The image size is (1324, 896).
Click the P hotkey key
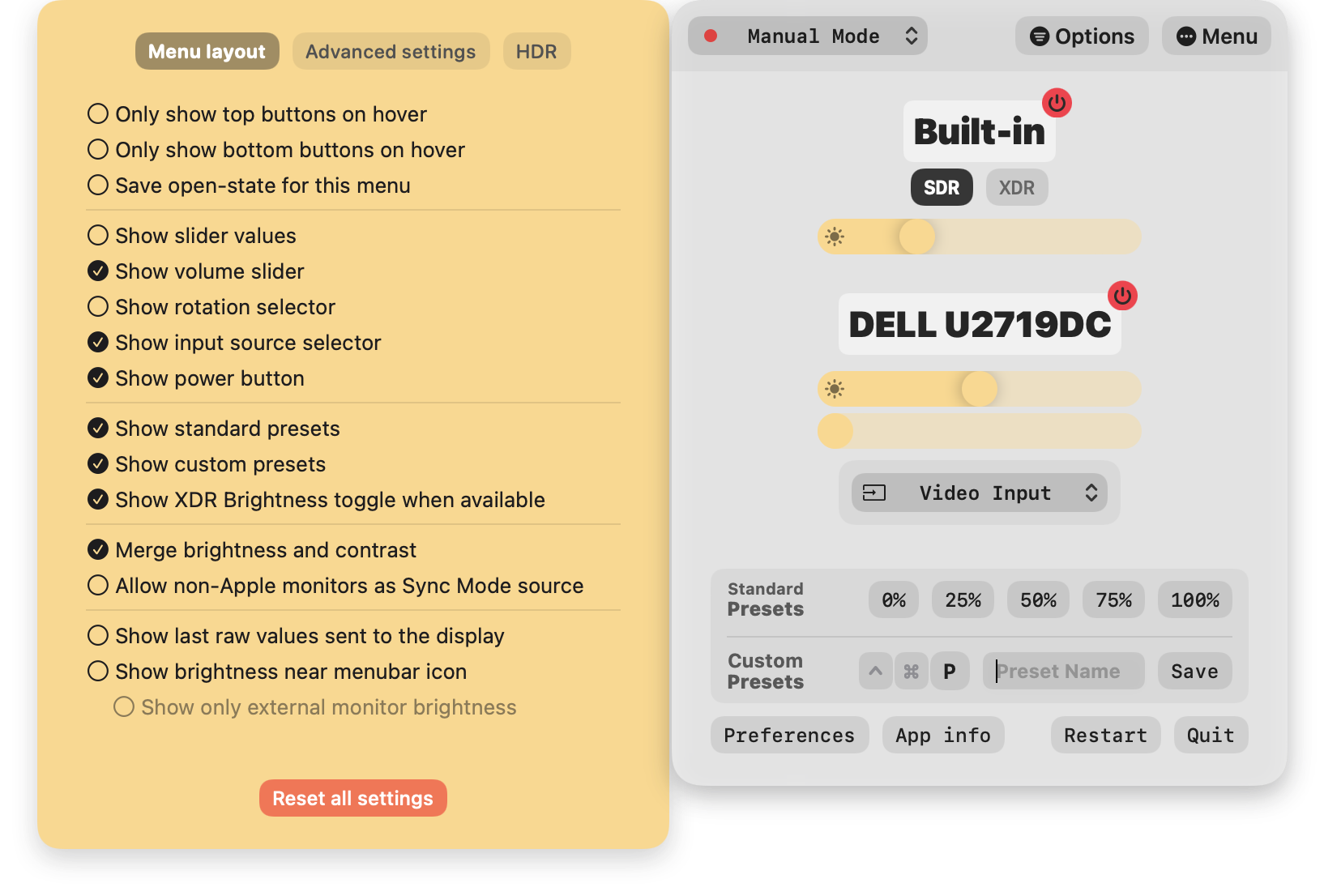coord(950,672)
